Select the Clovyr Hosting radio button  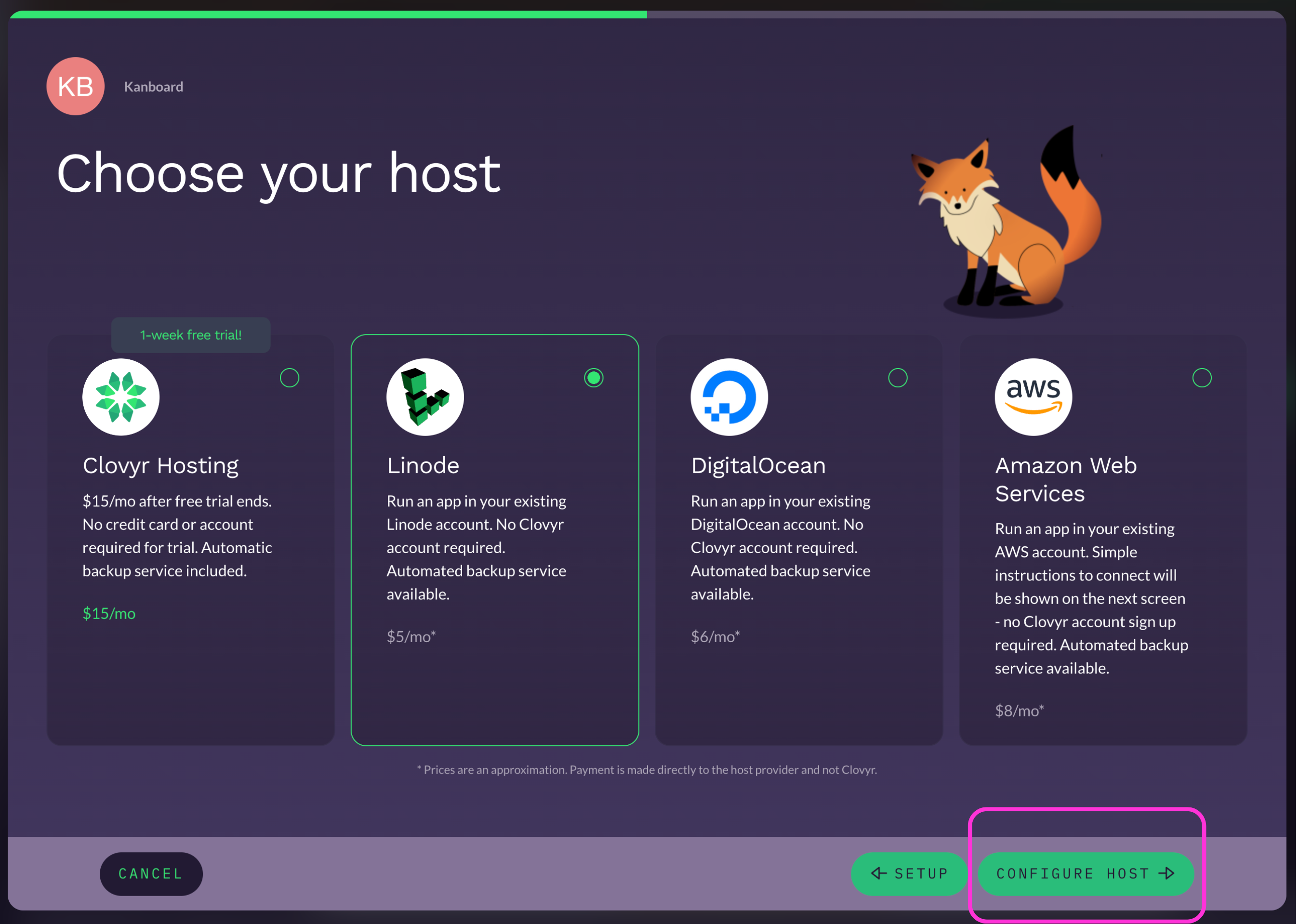[x=290, y=378]
